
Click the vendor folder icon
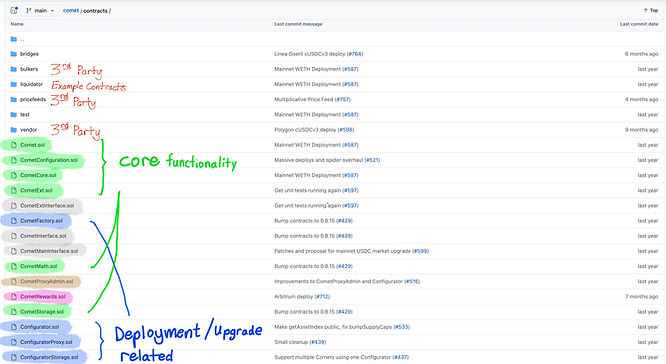(x=14, y=130)
